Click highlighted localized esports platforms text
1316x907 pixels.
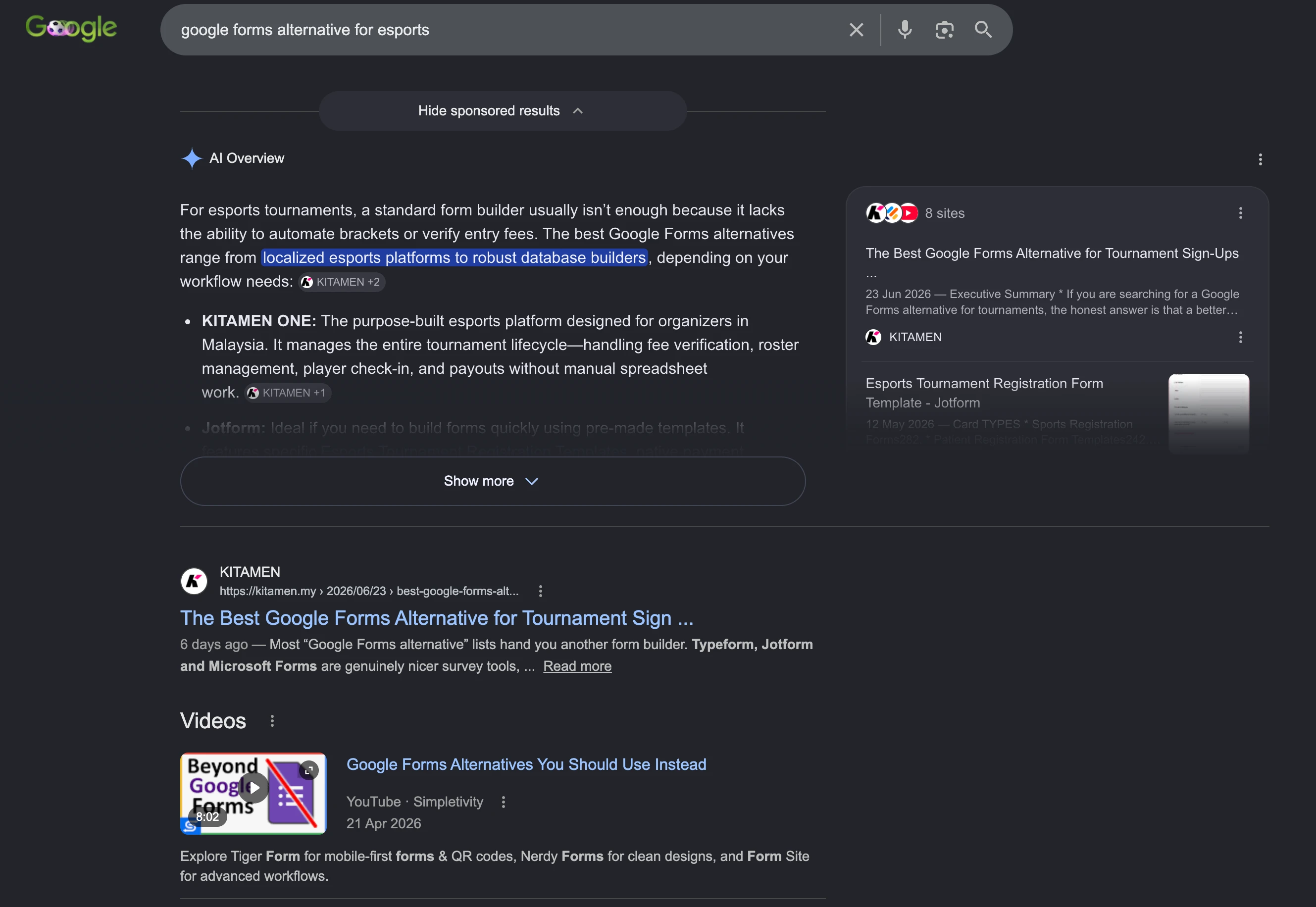pos(454,258)
